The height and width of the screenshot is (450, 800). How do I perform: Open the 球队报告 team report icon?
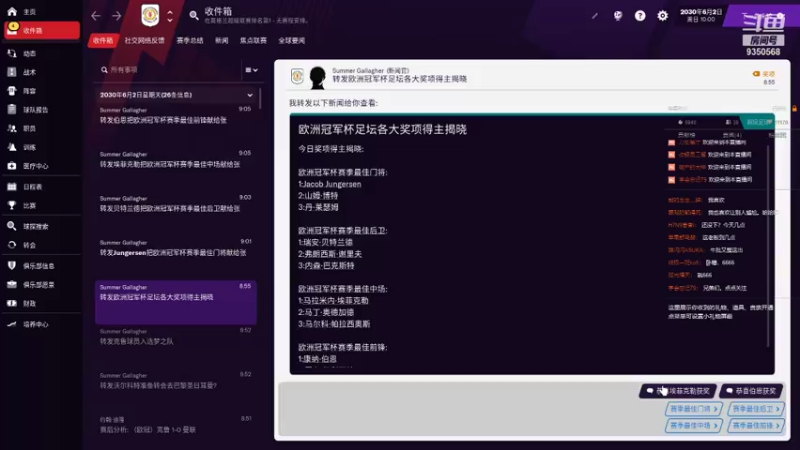[12, 109]
